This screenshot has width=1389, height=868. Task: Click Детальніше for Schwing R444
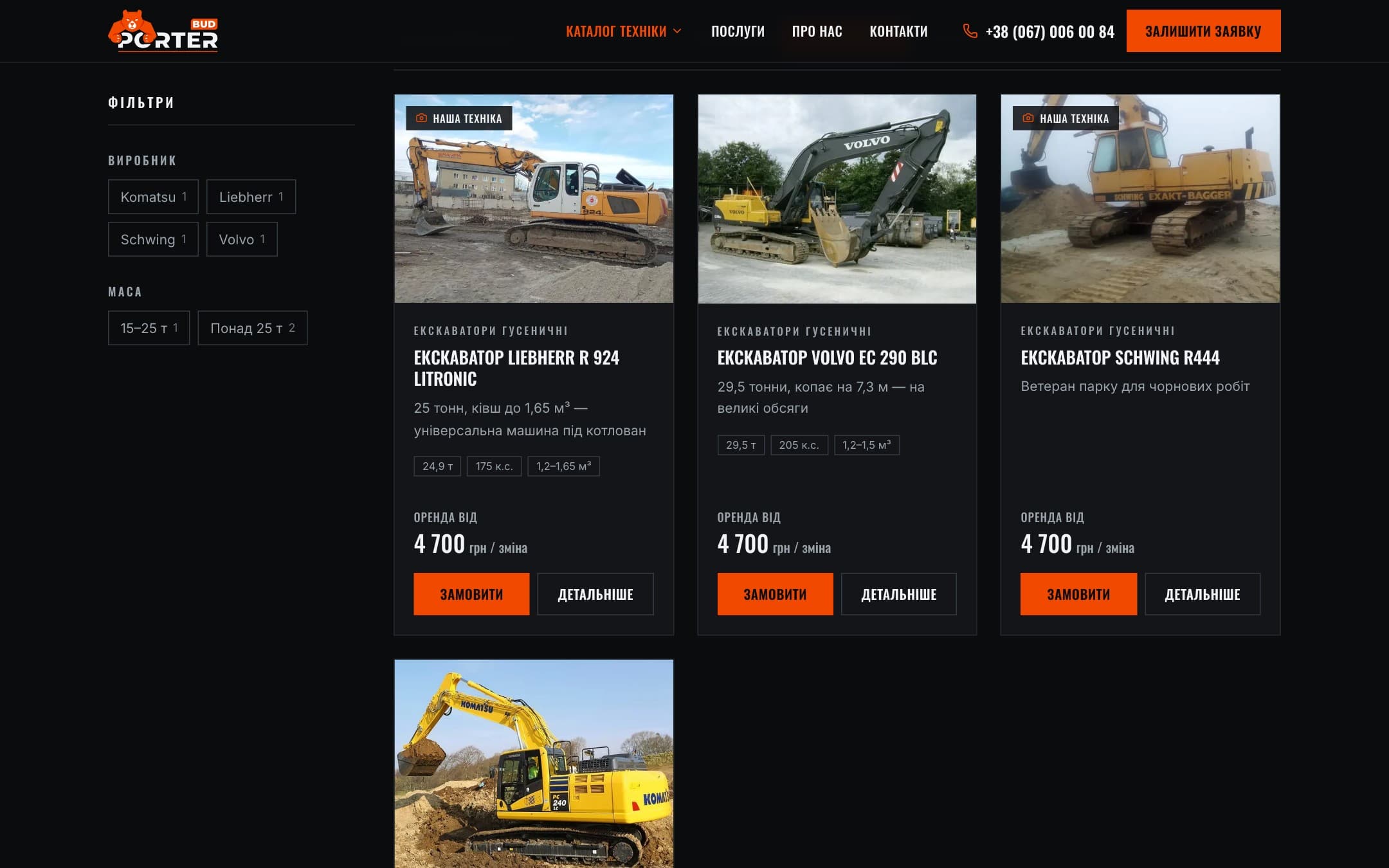[x=1203, y=594]
